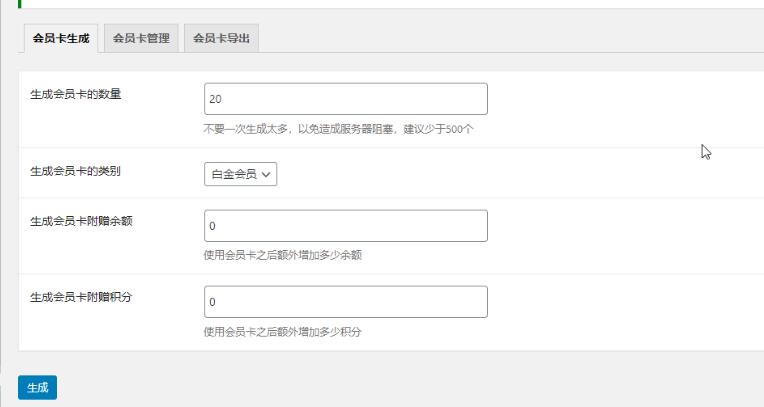Select the 会员卡生成 tab
This screenshot has width=764, height=407.
tap(61, 38)
